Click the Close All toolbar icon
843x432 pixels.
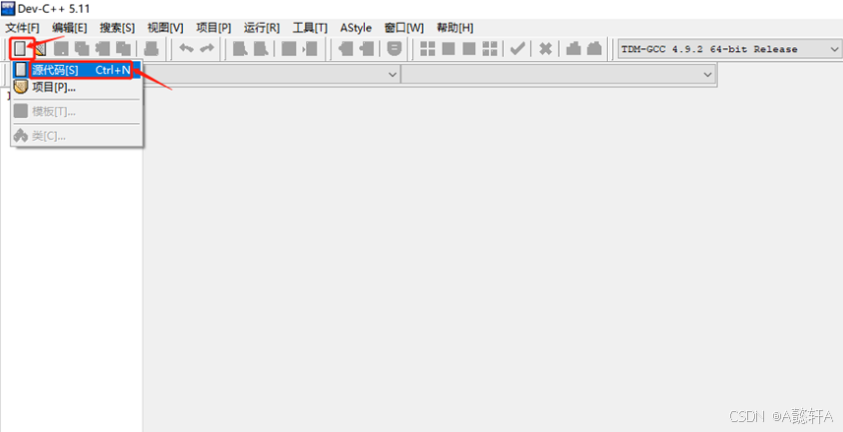point(124,49)
